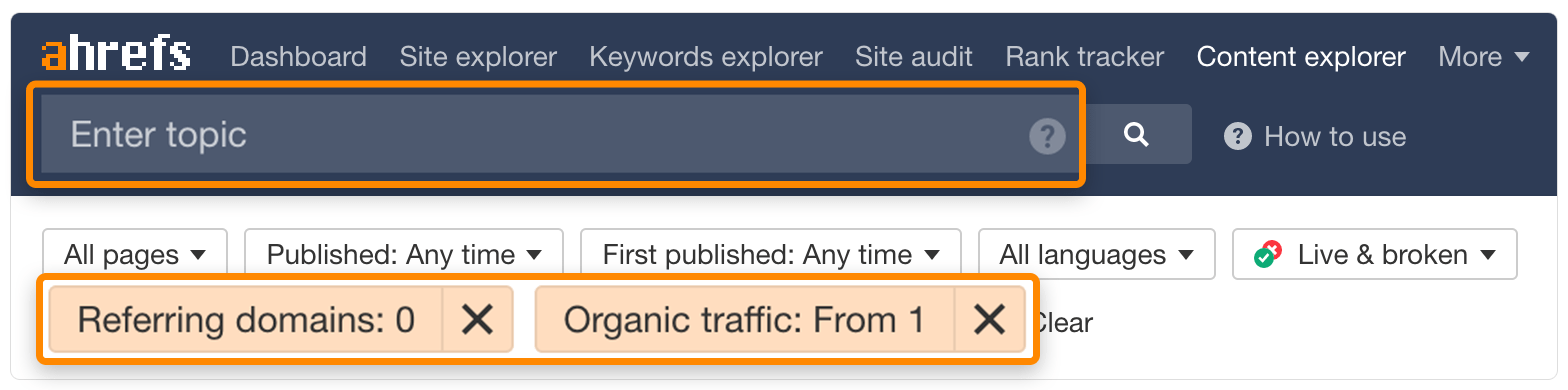Viewport: 1568px width, 390px height.
Task: Edit the Referring domains: 0 filter
Action: 246,320
